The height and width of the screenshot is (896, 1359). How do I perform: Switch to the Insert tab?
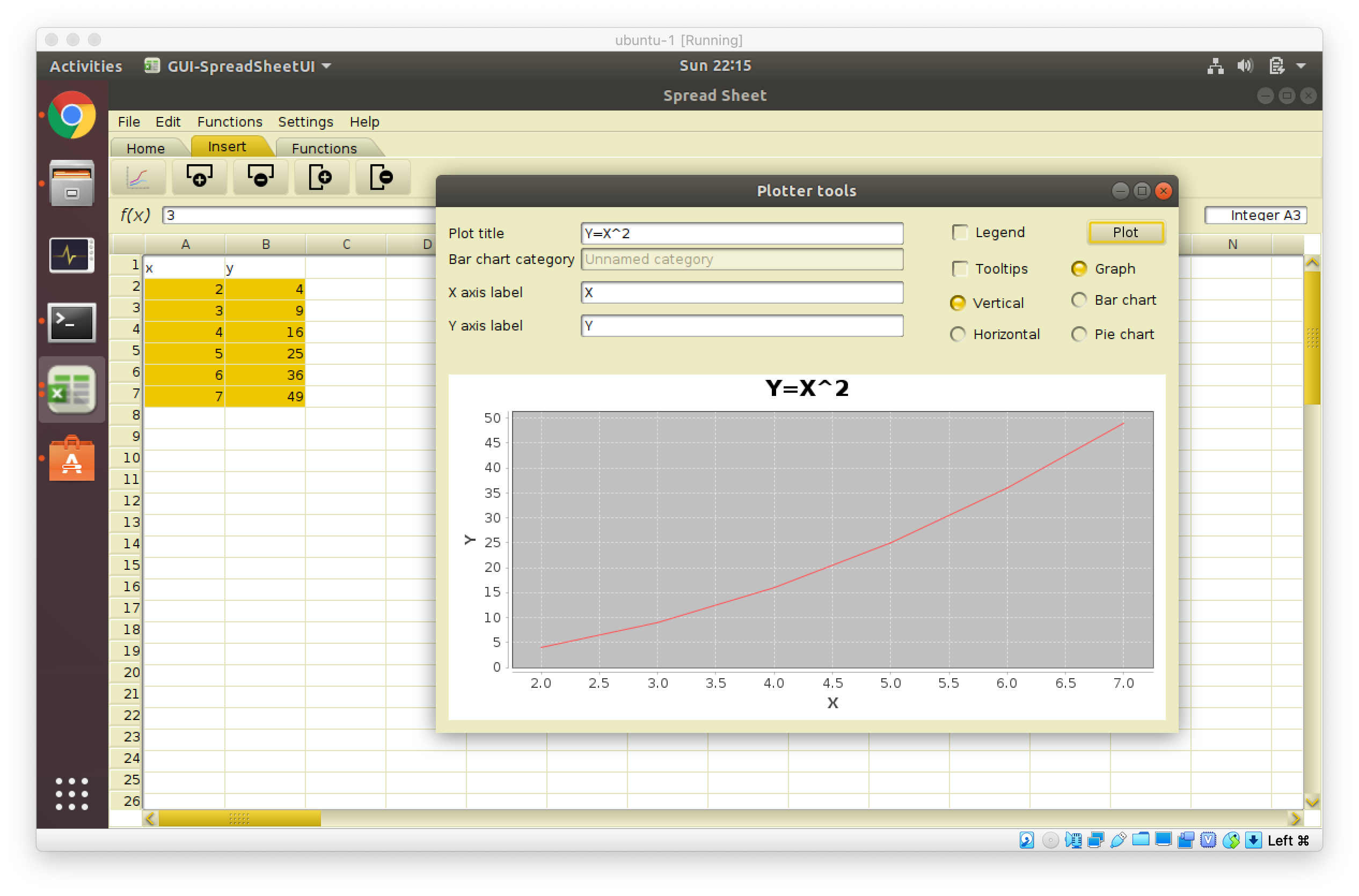[x=228, y=146]
